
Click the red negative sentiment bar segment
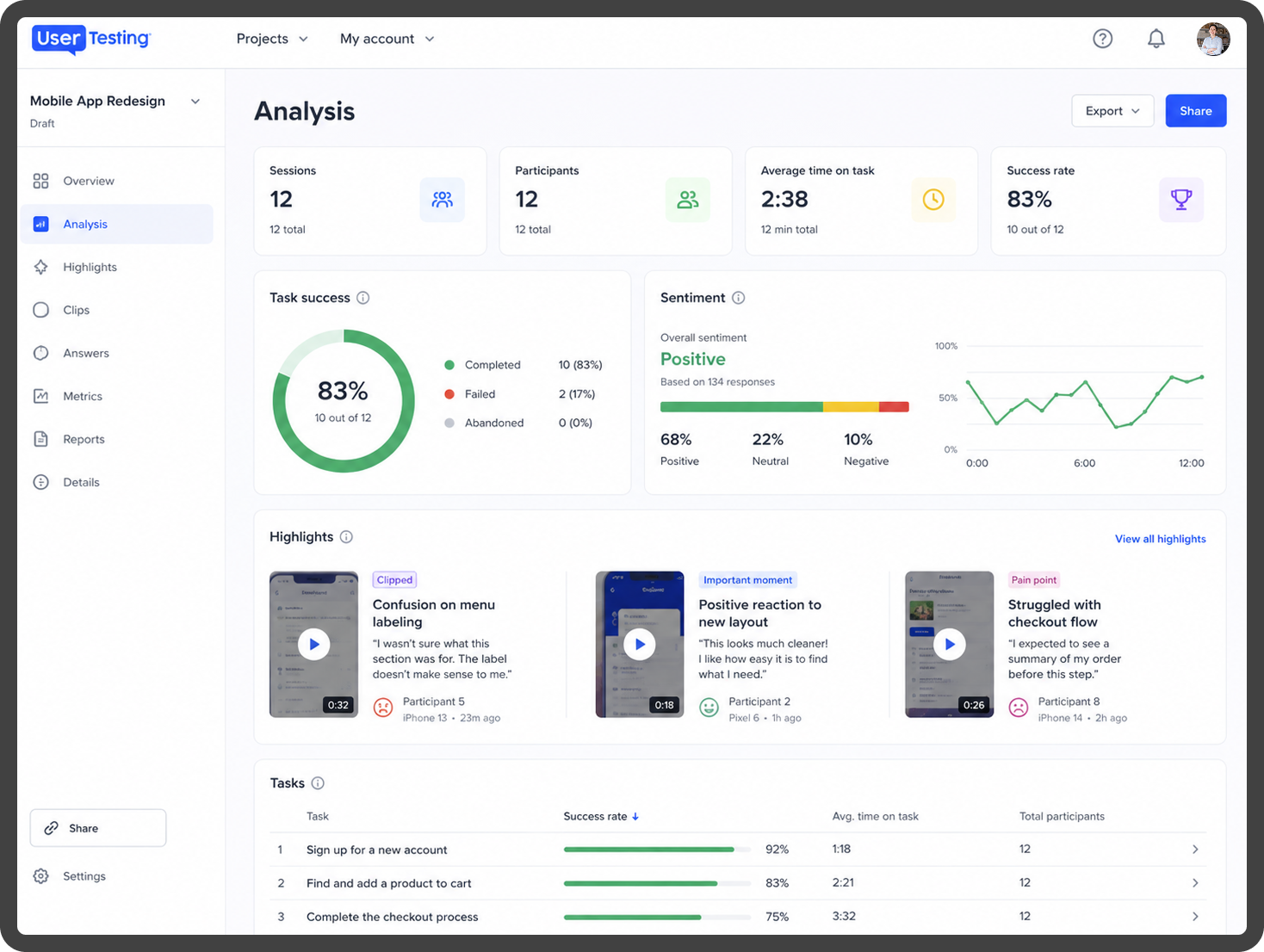tap(894, 407)
